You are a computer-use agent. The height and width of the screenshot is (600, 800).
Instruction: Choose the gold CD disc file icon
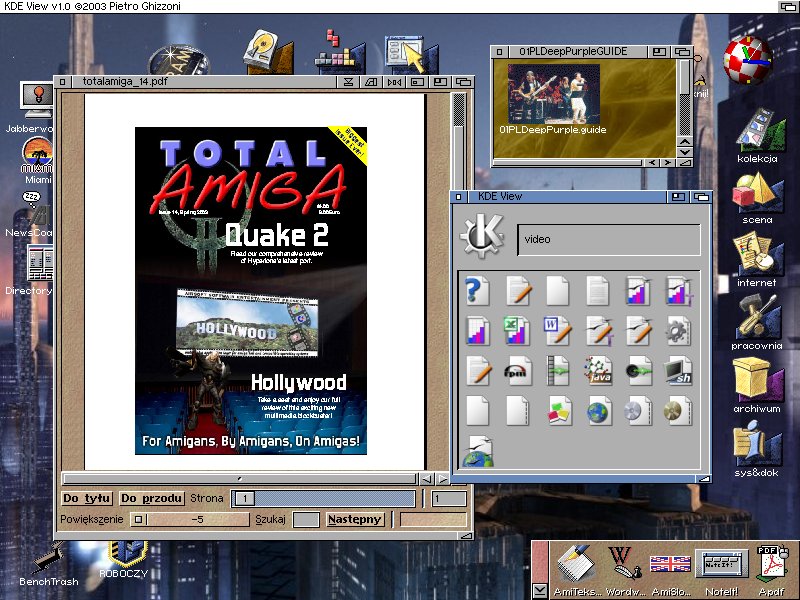tap(678, 411)
